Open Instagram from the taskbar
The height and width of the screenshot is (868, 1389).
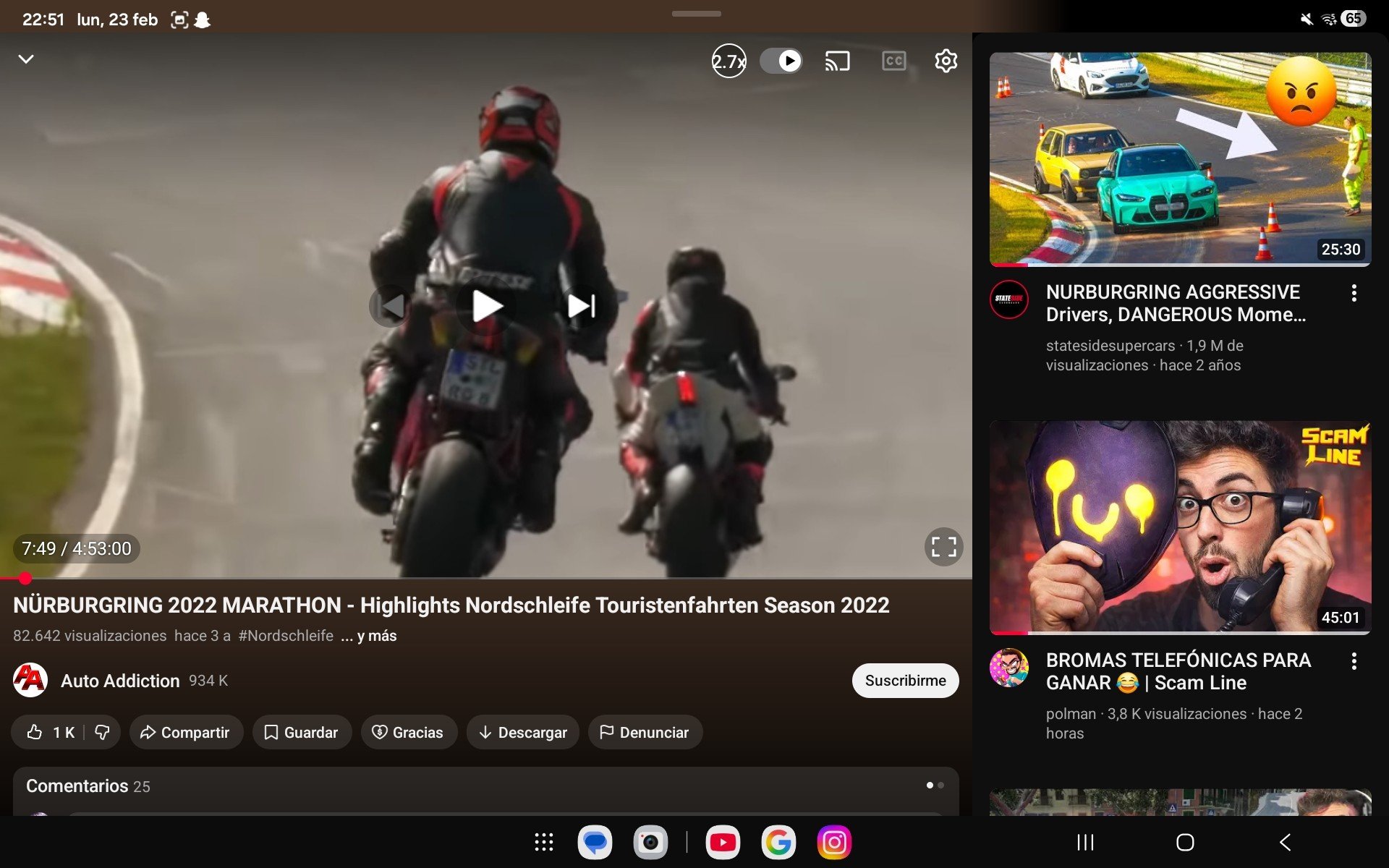(833, 842)
